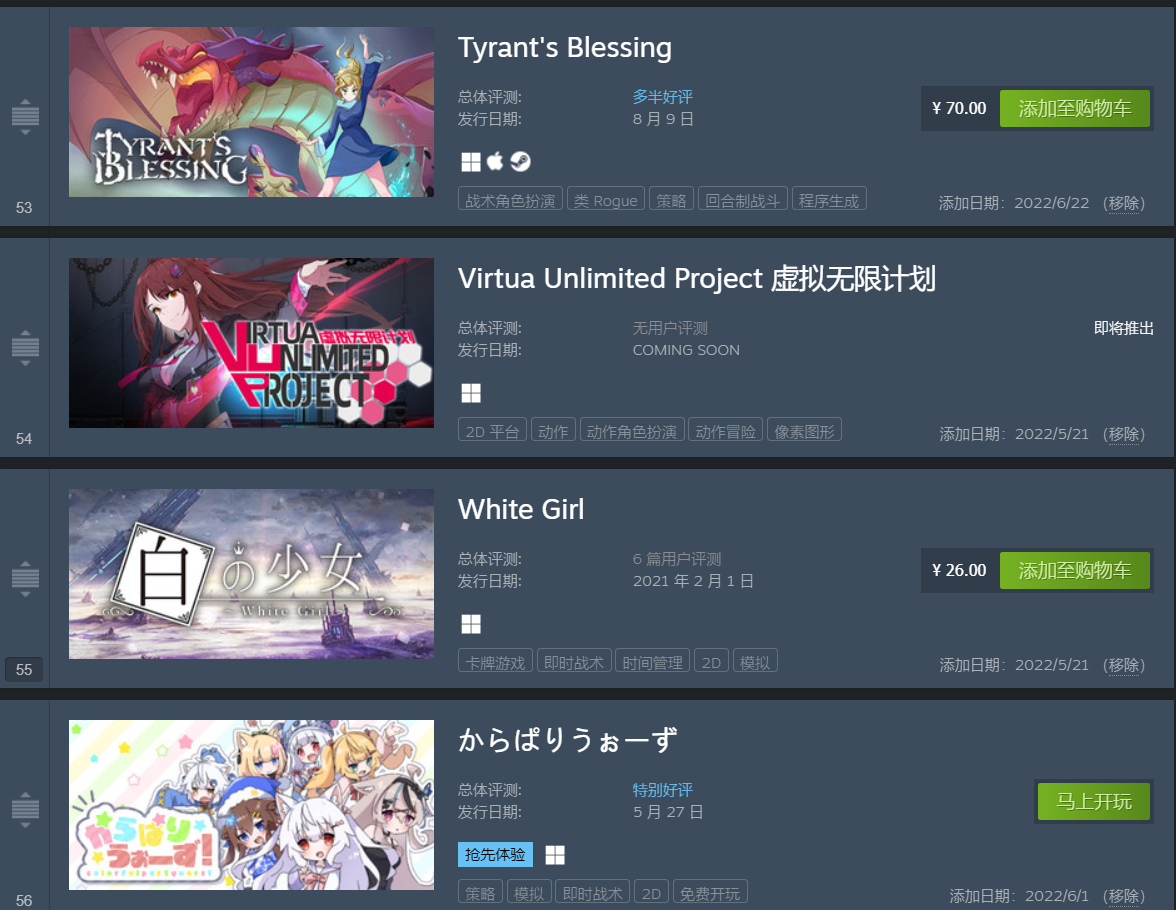Viewport: 1176px width, 910px height.
Task: Click the Apple macOS icon for Tyrant's Blessing
Action: pyautogui.click(x=495, y=161)
